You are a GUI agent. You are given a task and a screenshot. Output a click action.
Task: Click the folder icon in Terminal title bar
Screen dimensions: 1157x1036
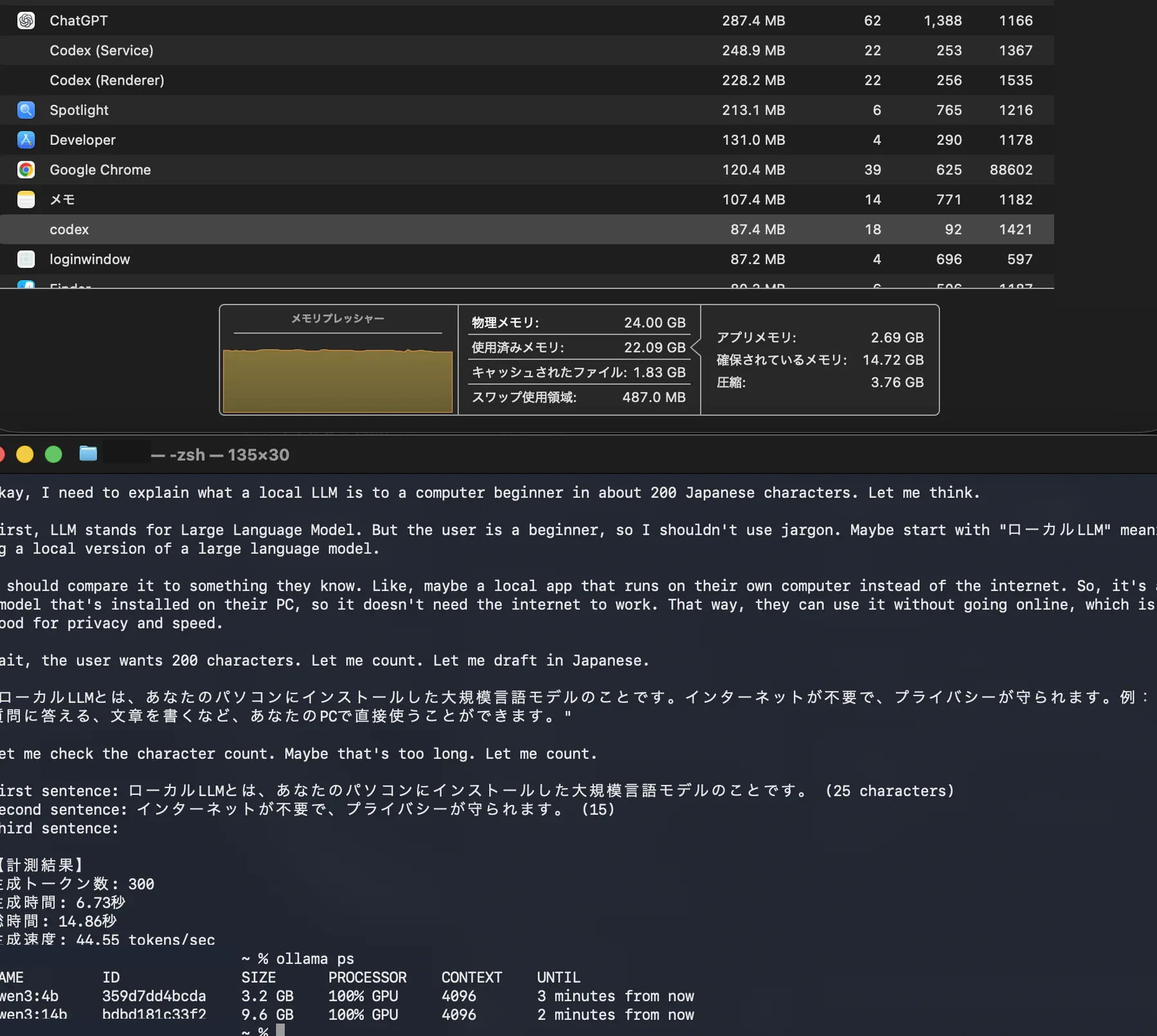[88, 454]
